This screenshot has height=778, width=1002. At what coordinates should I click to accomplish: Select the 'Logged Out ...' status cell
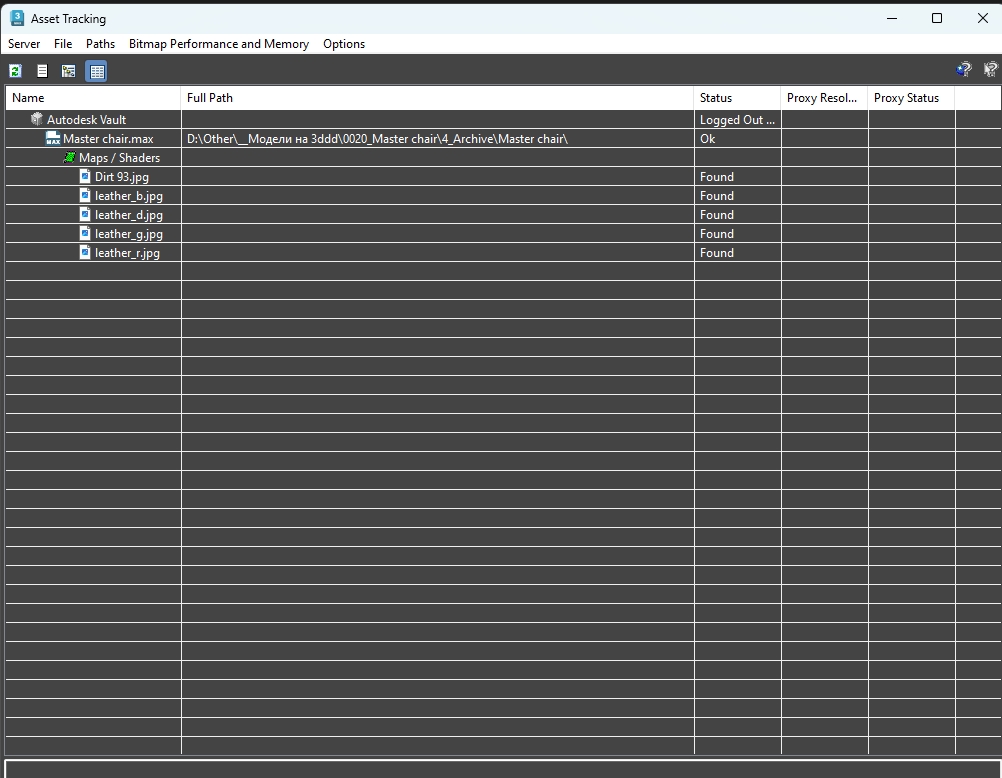click(737, 120)
